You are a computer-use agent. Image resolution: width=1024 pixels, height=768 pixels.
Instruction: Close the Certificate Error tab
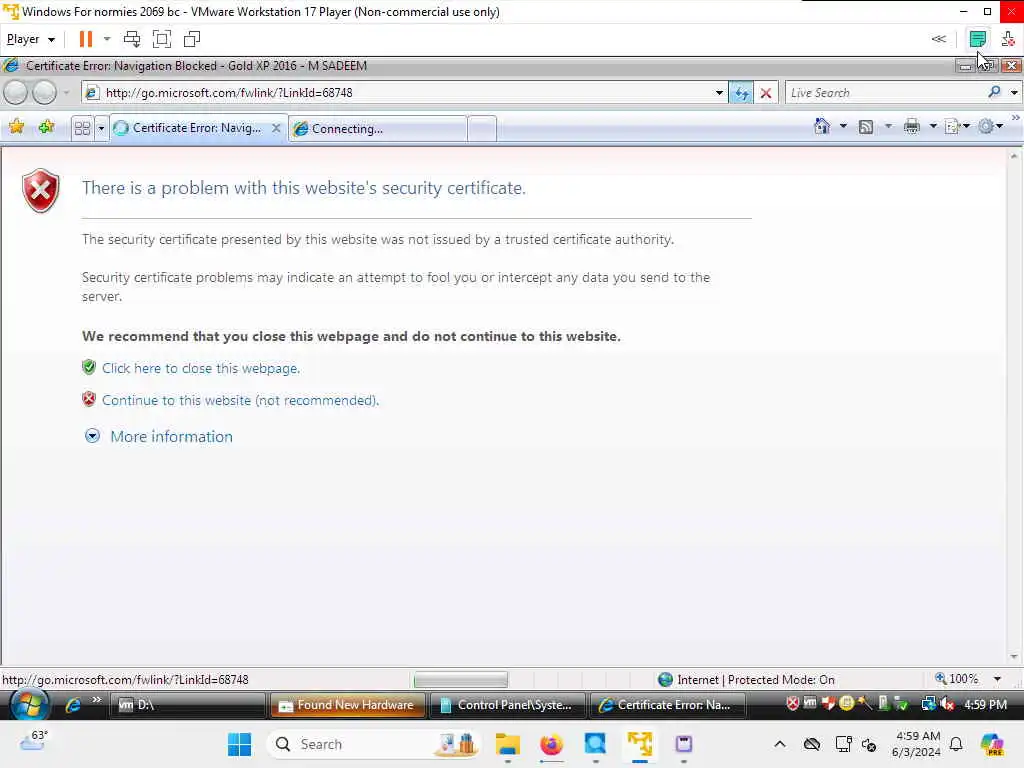coord(276,128)
